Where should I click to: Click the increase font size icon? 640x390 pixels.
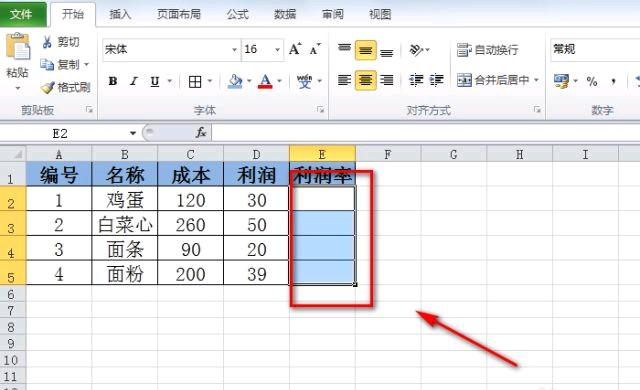295,49
